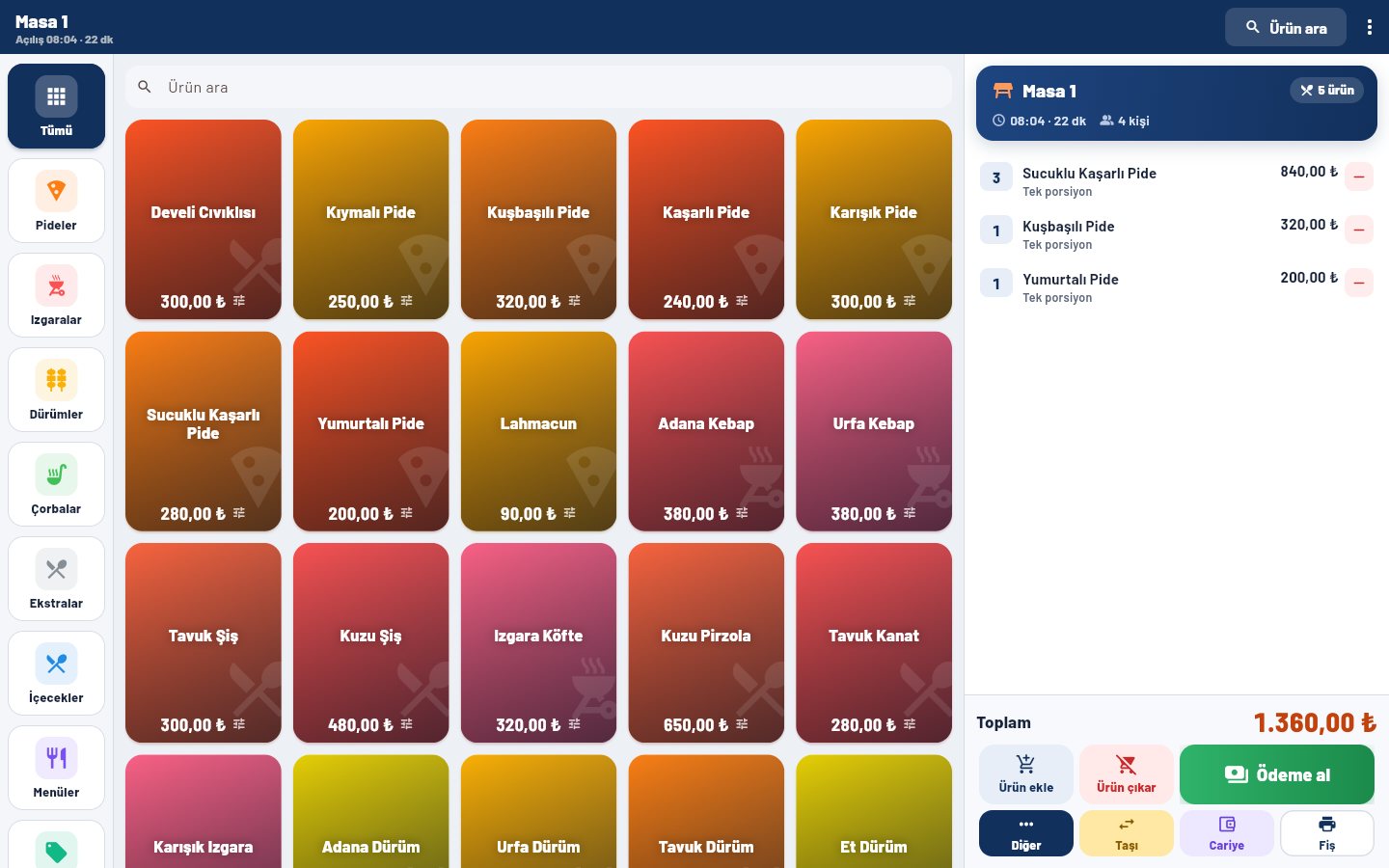Add Kuzu Şiş to the order
Screen dimensions: 1389x868
tap(370, 642)
